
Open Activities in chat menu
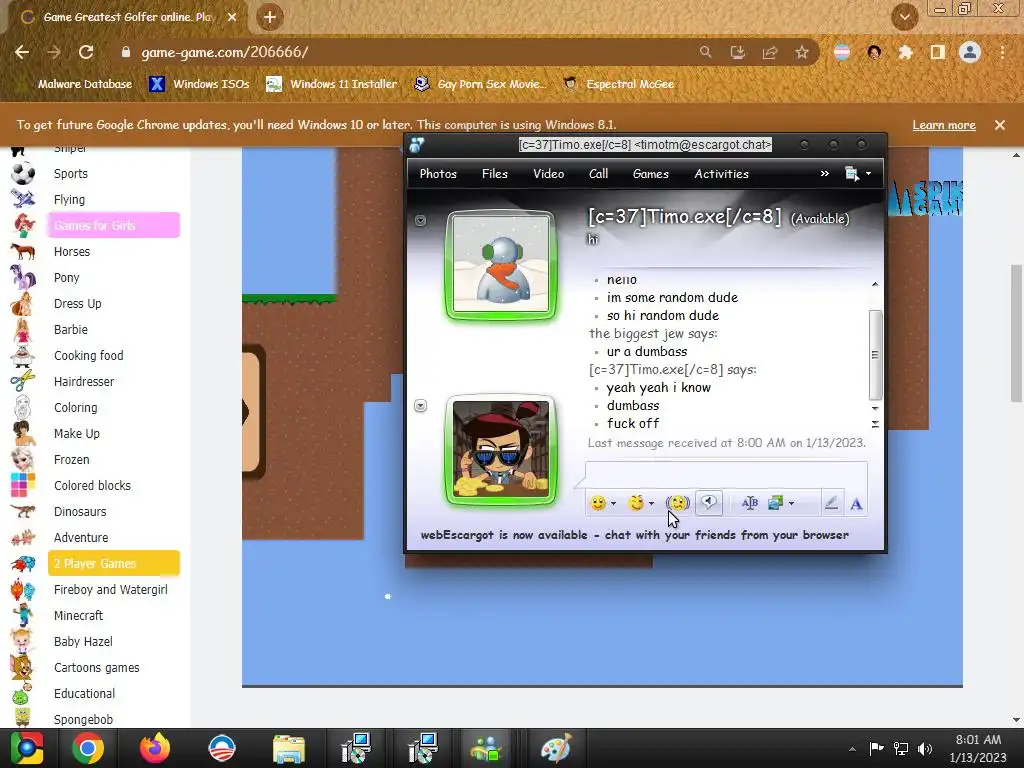tap(722, 174)
